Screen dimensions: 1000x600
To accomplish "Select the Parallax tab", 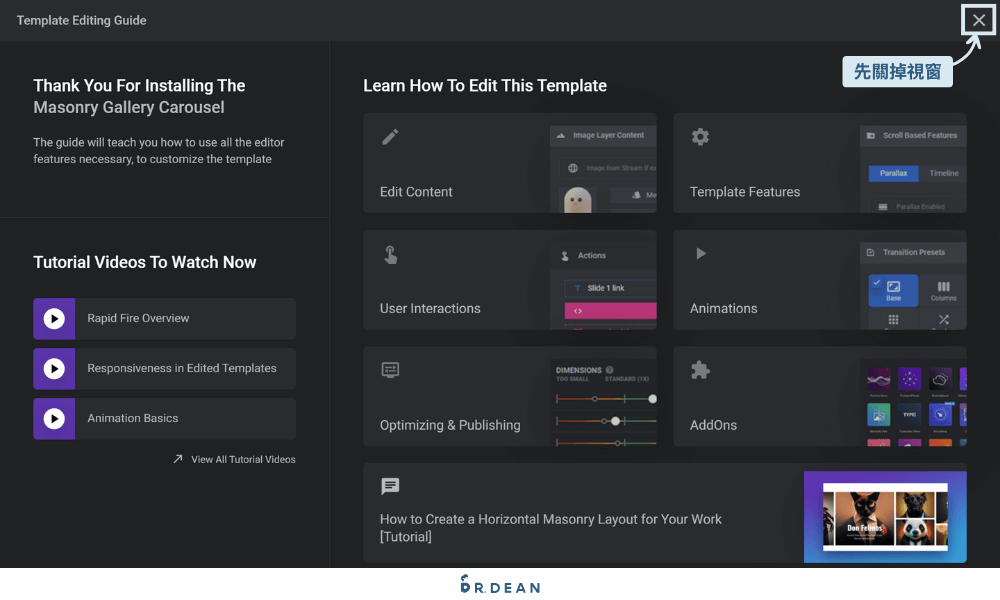I will pos(894,173).
